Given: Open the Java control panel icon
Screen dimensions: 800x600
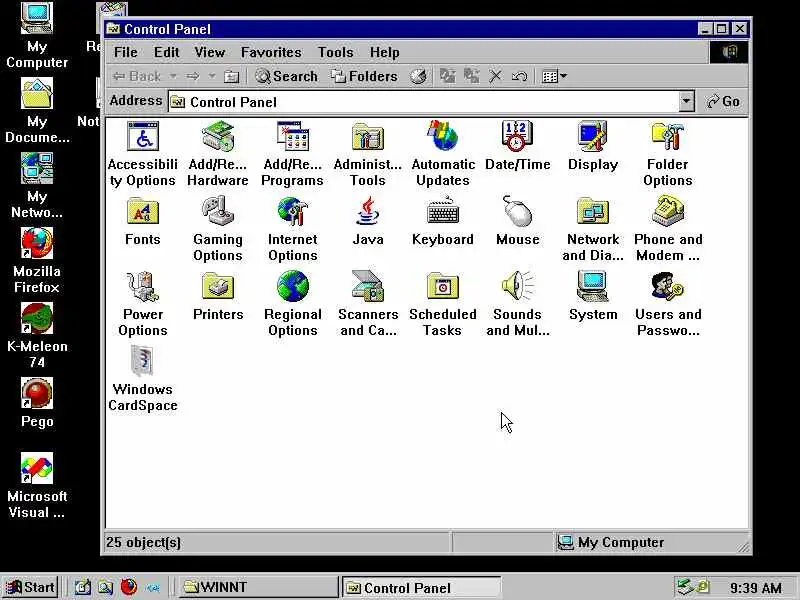Looking at the screenshot, I should [x=368, y=211].
